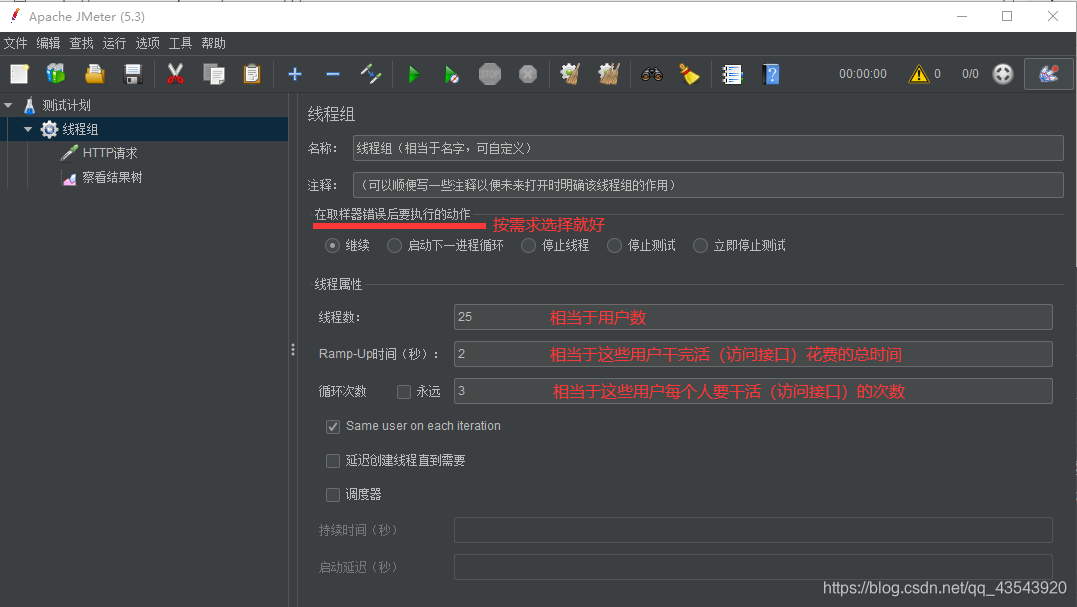1077x607 pixels.
Task: Click the minus Collapse All icon
Action: pos(332,74)
